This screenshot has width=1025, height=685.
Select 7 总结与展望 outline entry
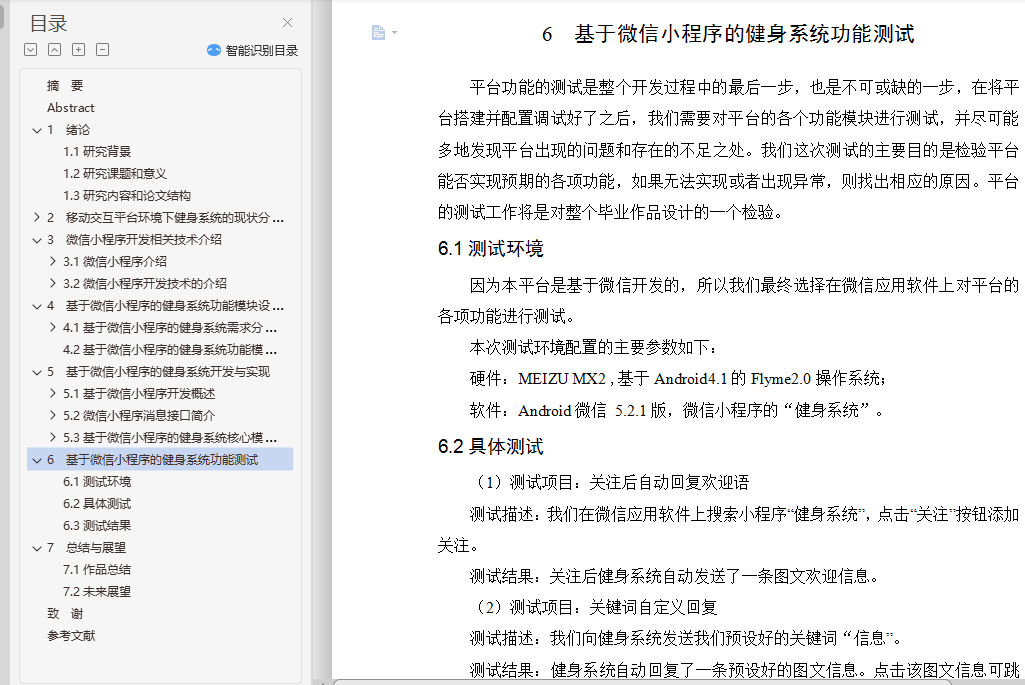click(86, 548)
